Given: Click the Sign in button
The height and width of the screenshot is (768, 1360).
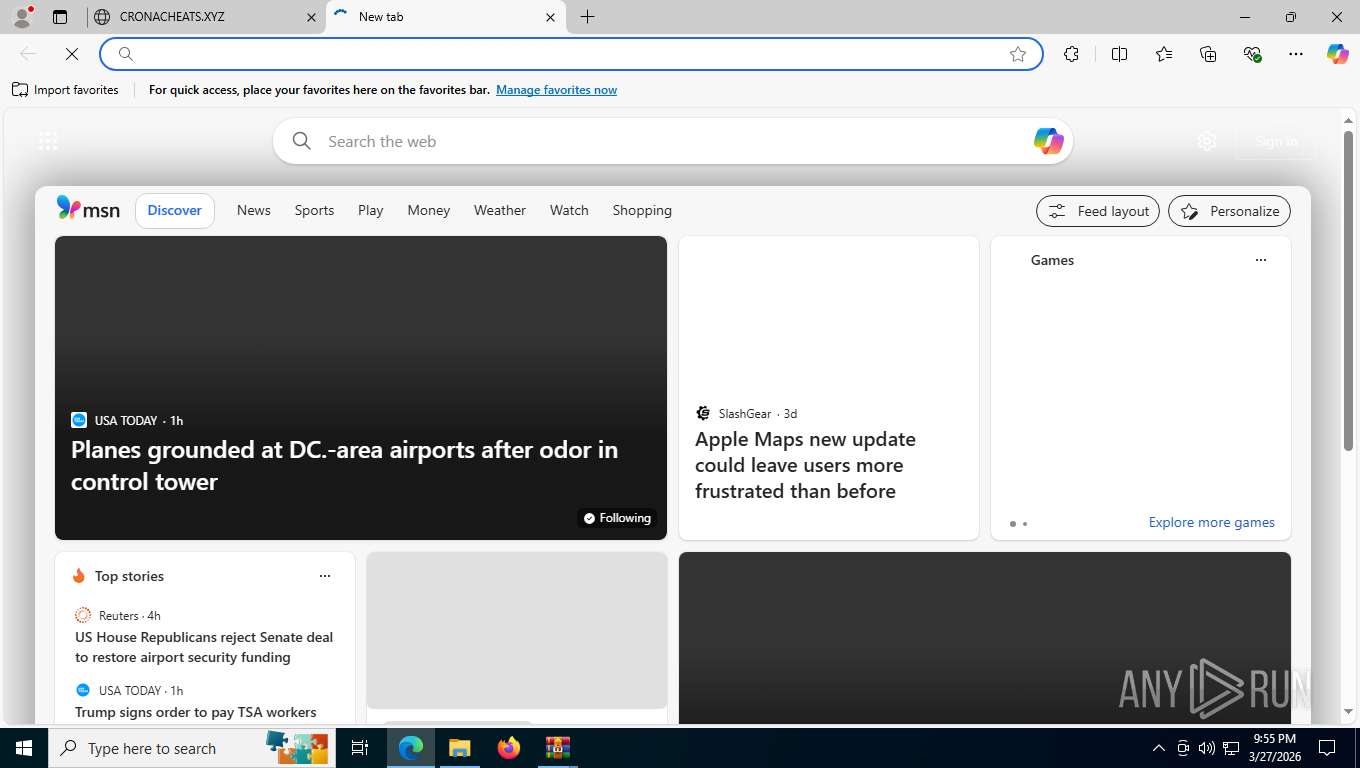Looking at the screenshot, I should tap(1276, 141).
